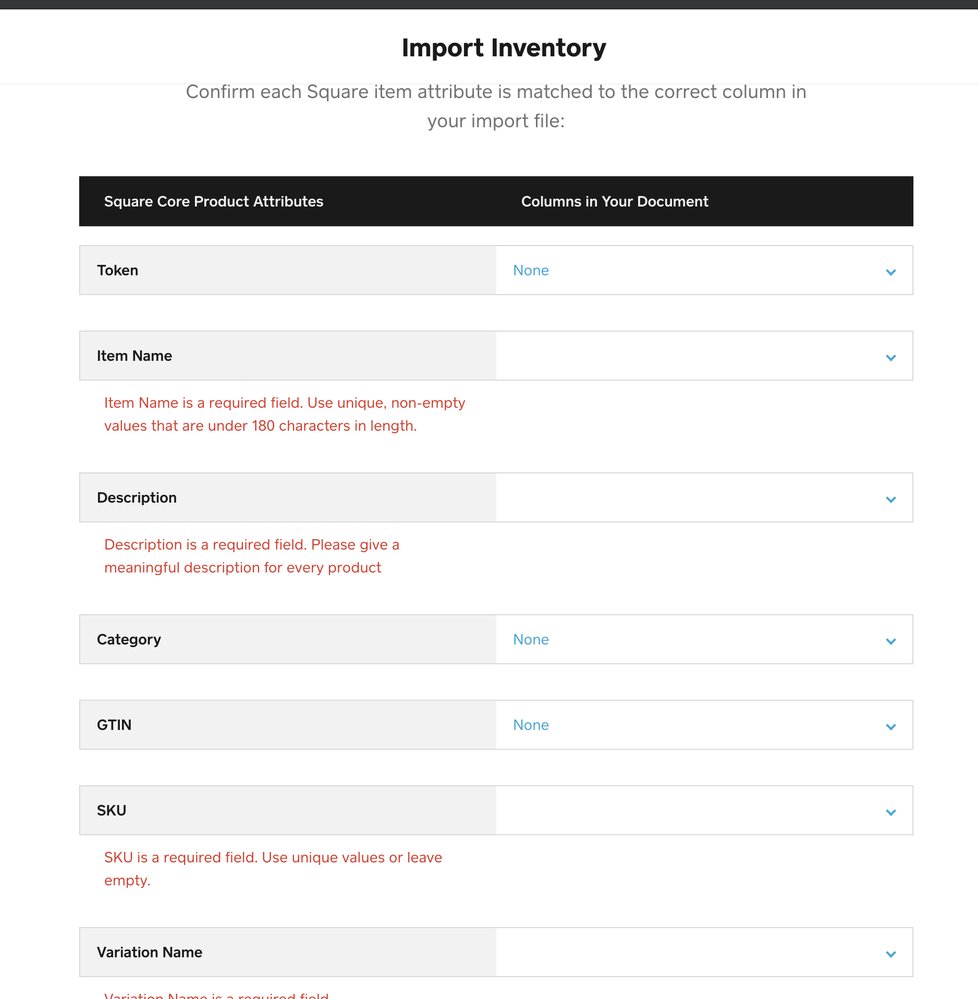The width and height of the screenshot is (978, 999).
Task: Select the 'None' value for Token
Action: (531, 270)
